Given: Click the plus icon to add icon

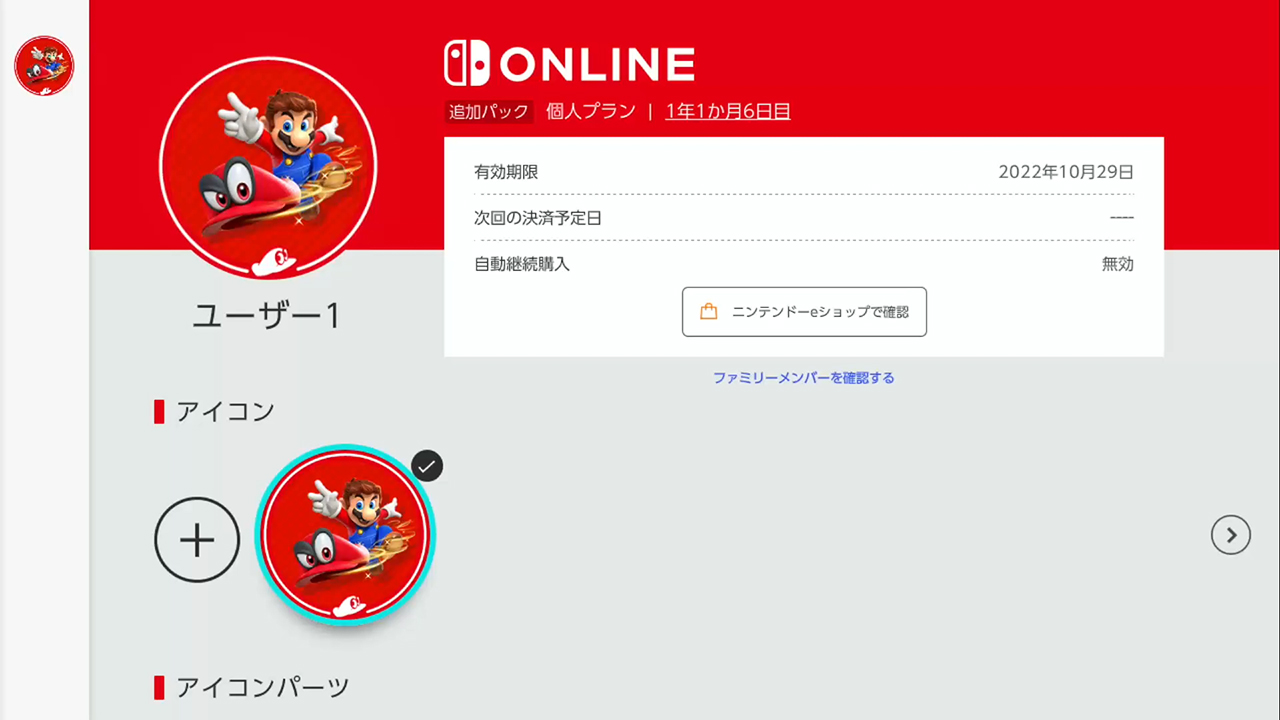Looking at the screenshot, I should (x=197, y=540).
